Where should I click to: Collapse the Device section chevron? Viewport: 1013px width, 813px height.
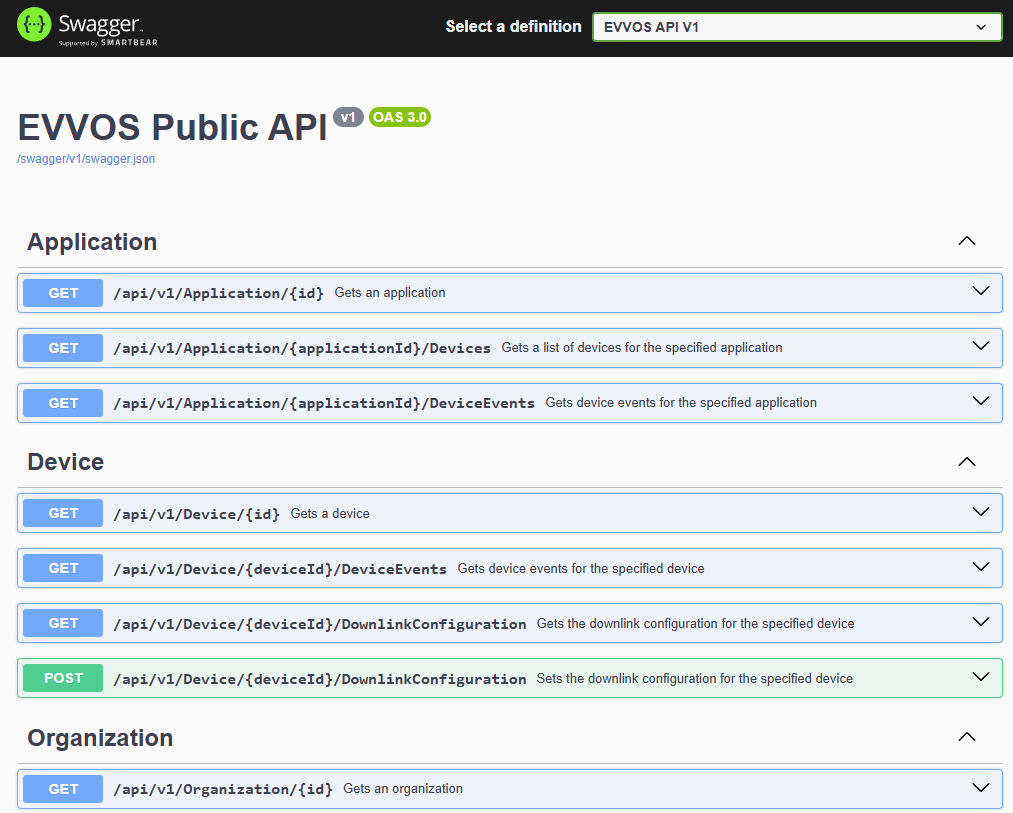[966, 461]
